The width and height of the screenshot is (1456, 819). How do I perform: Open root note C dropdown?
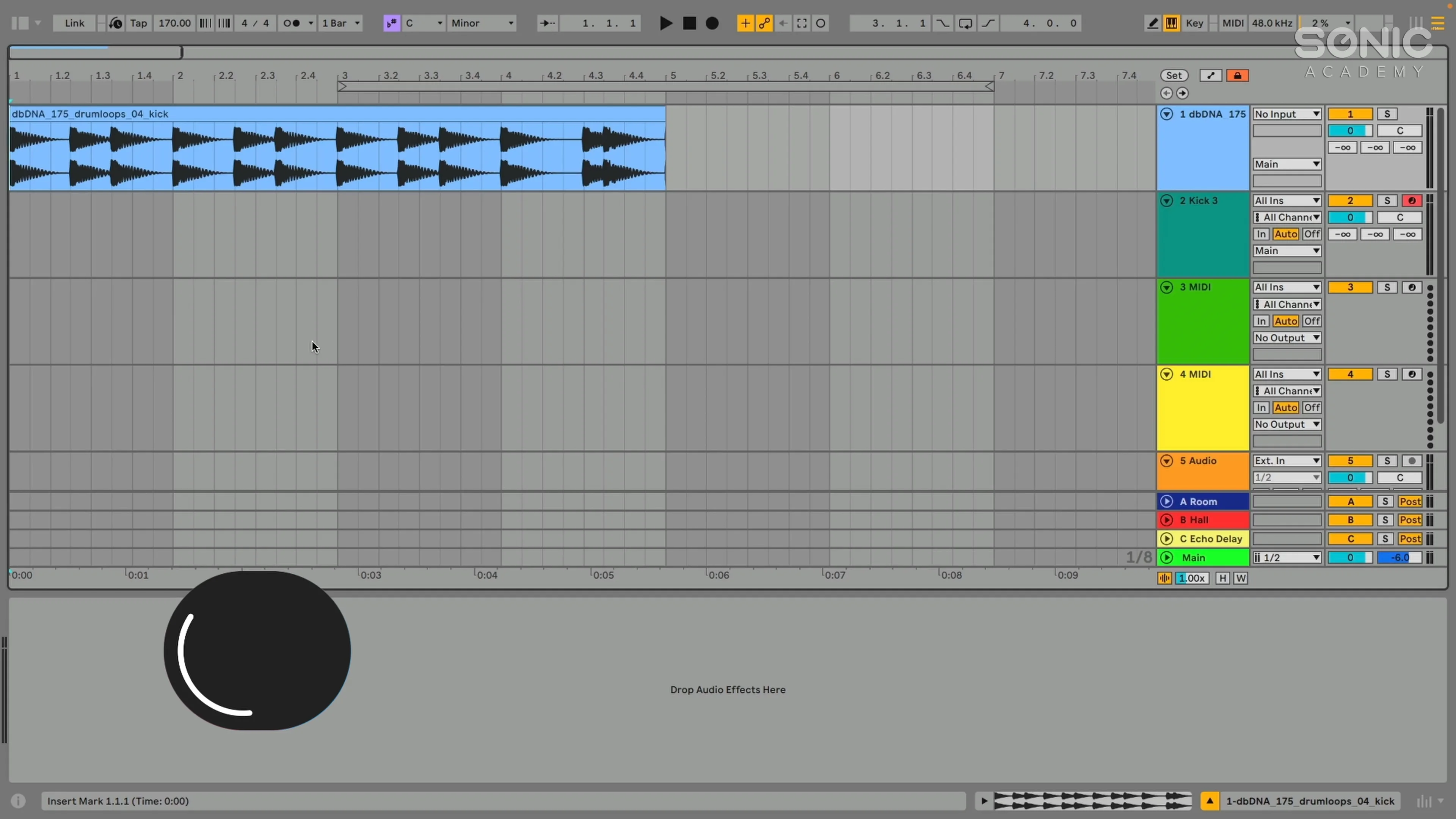click(424, 23)
